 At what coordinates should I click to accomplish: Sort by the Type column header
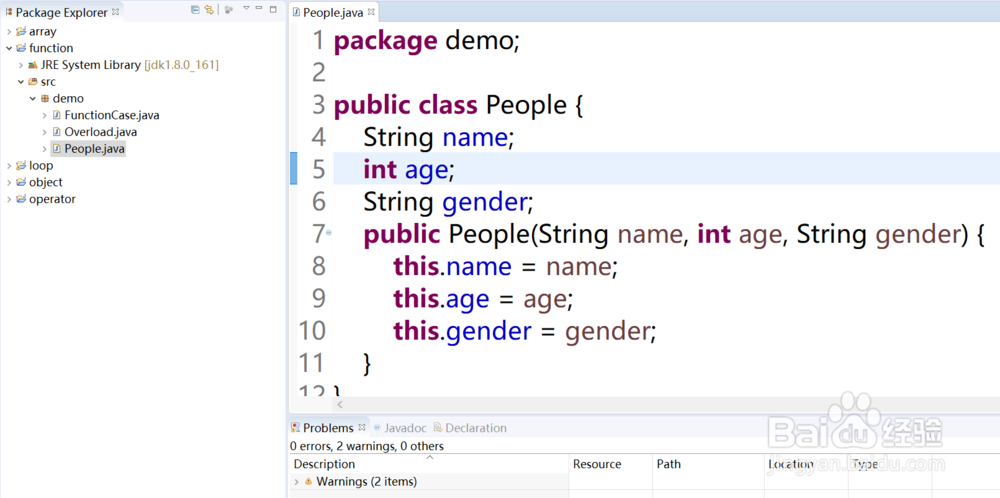[890, 464]
